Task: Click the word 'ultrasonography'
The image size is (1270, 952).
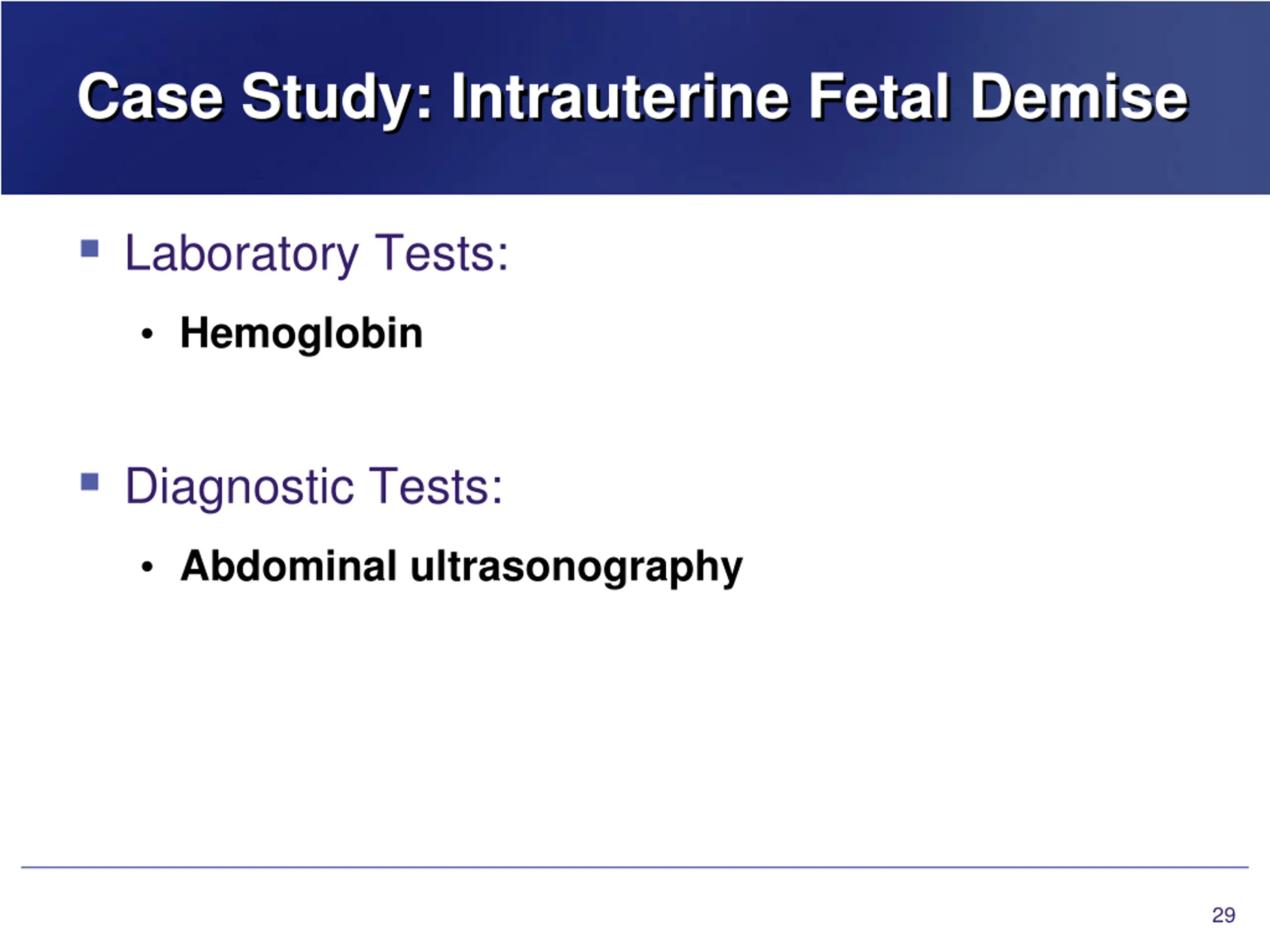Action: coord(576,568)
